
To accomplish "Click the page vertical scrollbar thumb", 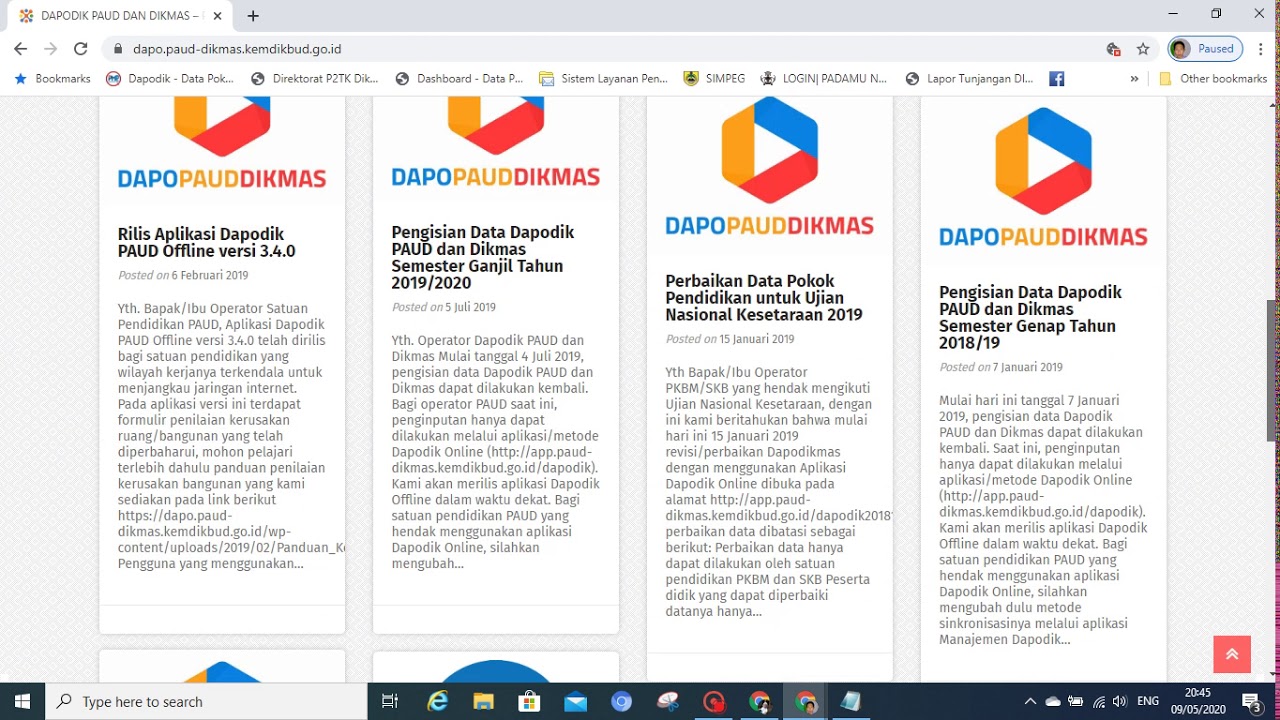I will click(x=1273, y=370).
